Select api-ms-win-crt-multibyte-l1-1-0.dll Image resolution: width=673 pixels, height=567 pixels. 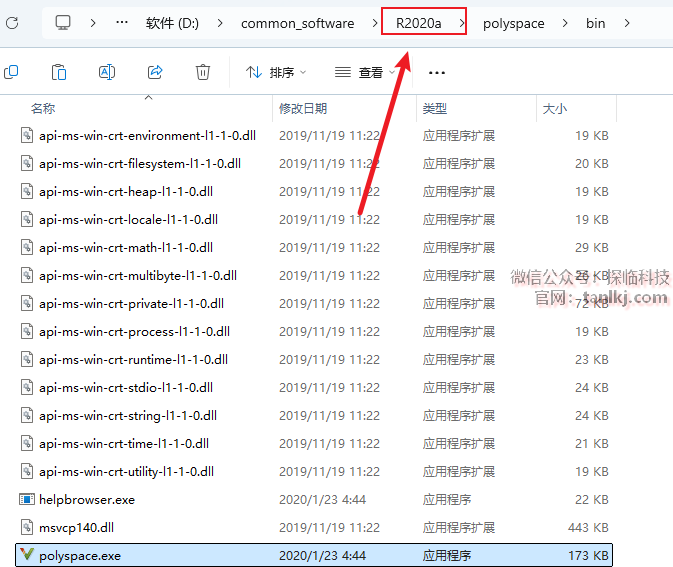click(x=138, y=276)
